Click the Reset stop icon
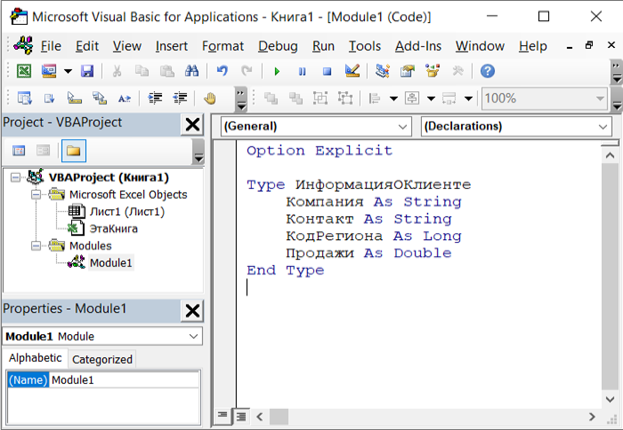This screenshot has height=430, width=623. point(327,72)
